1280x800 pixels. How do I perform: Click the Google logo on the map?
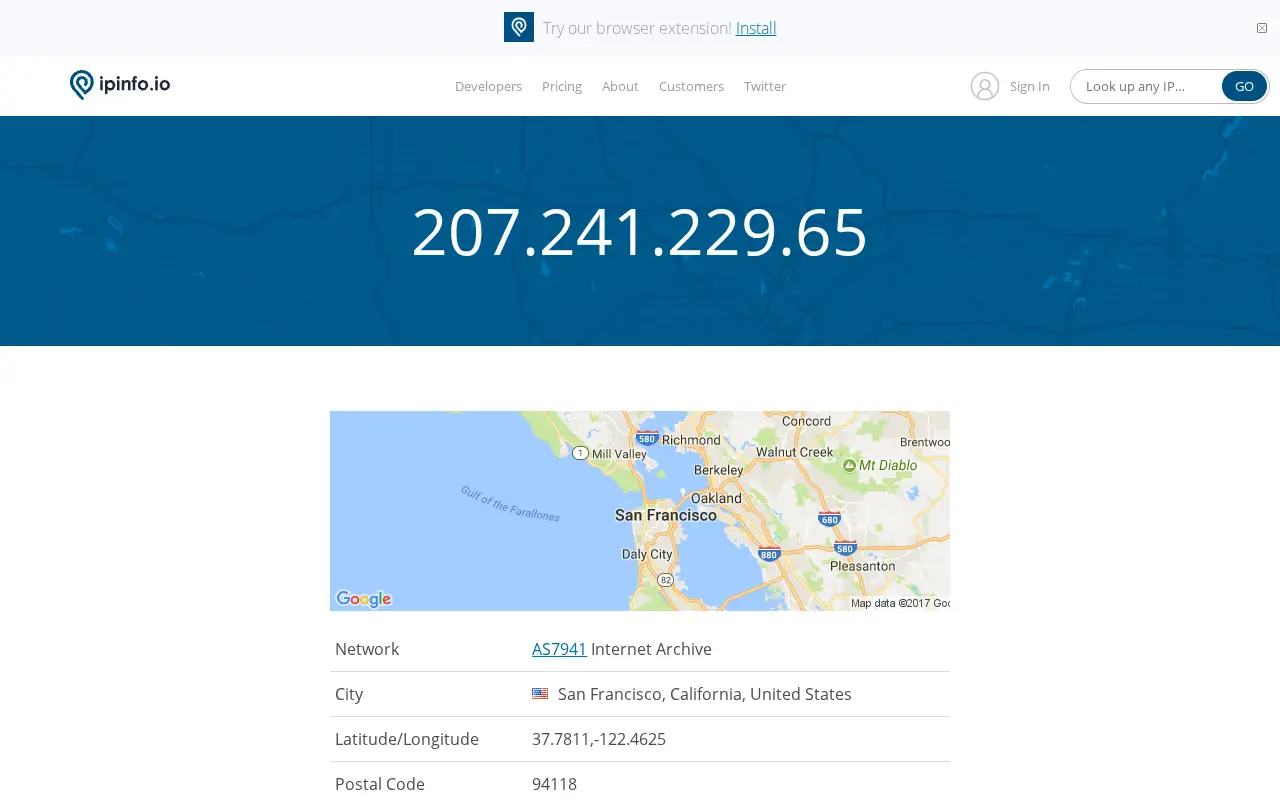pos(364,599)
